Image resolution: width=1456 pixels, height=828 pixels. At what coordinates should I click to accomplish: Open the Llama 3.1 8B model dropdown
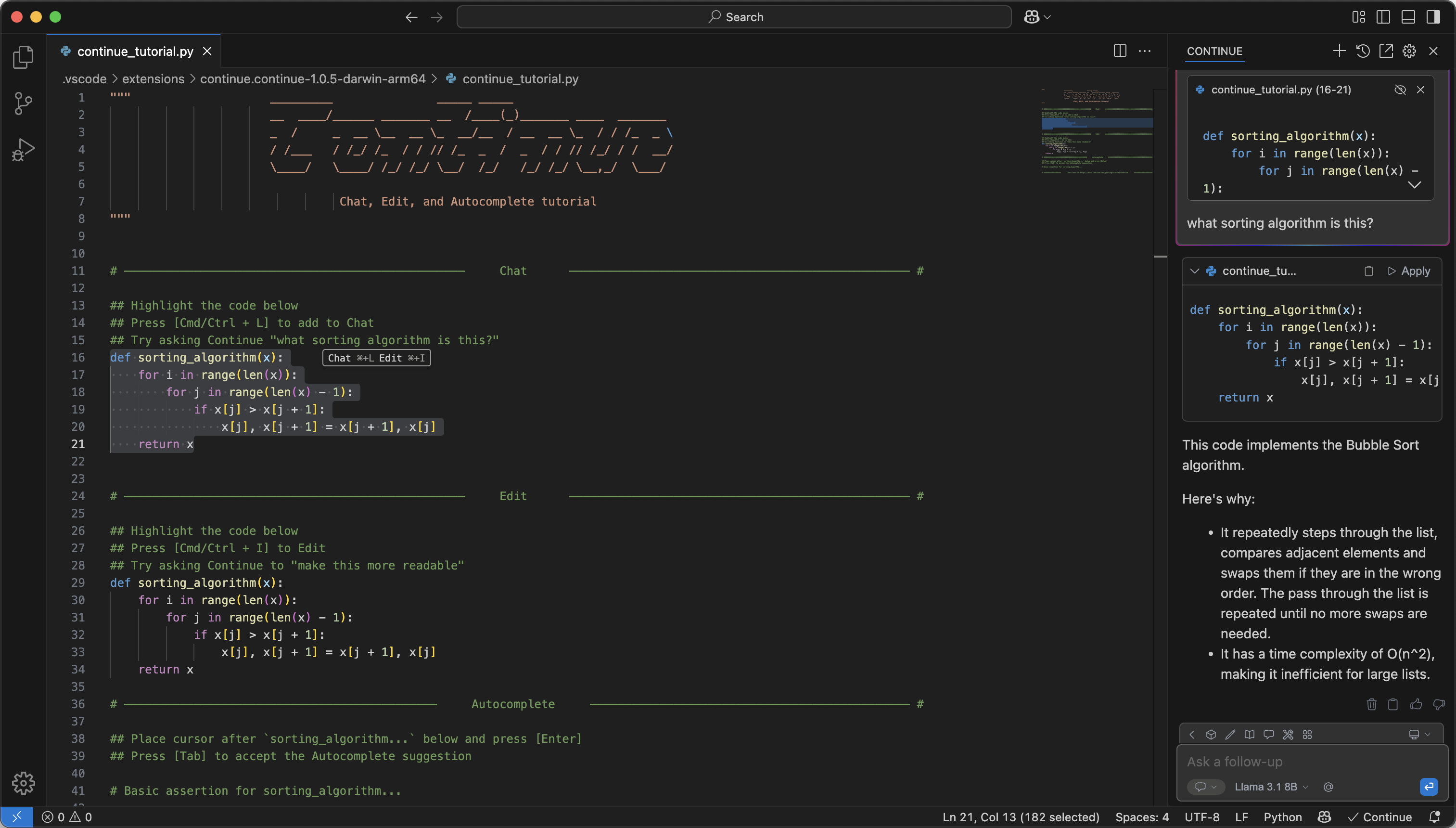1271,787
